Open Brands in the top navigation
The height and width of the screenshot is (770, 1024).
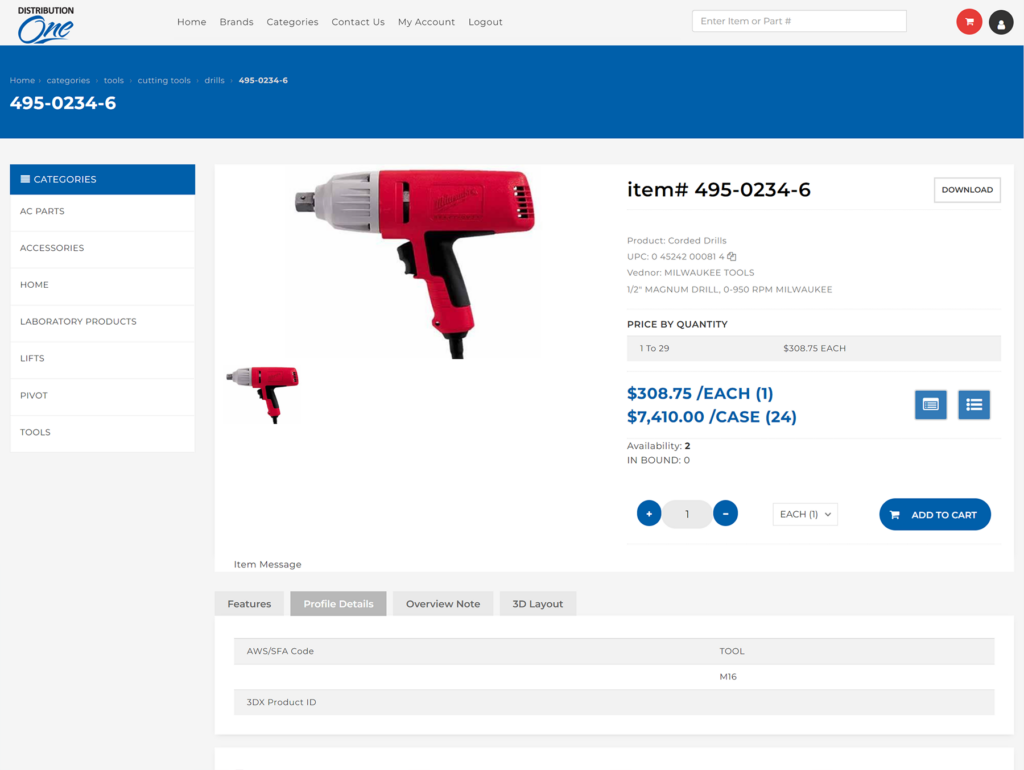236,22
